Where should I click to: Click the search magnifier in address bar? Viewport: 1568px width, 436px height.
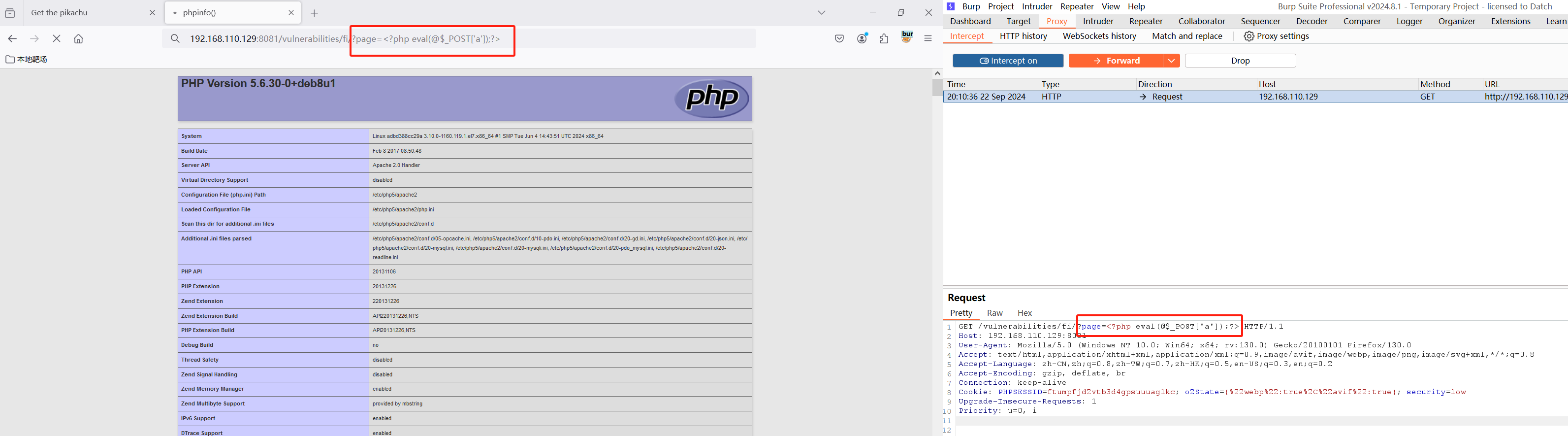[x=175, y=38]
